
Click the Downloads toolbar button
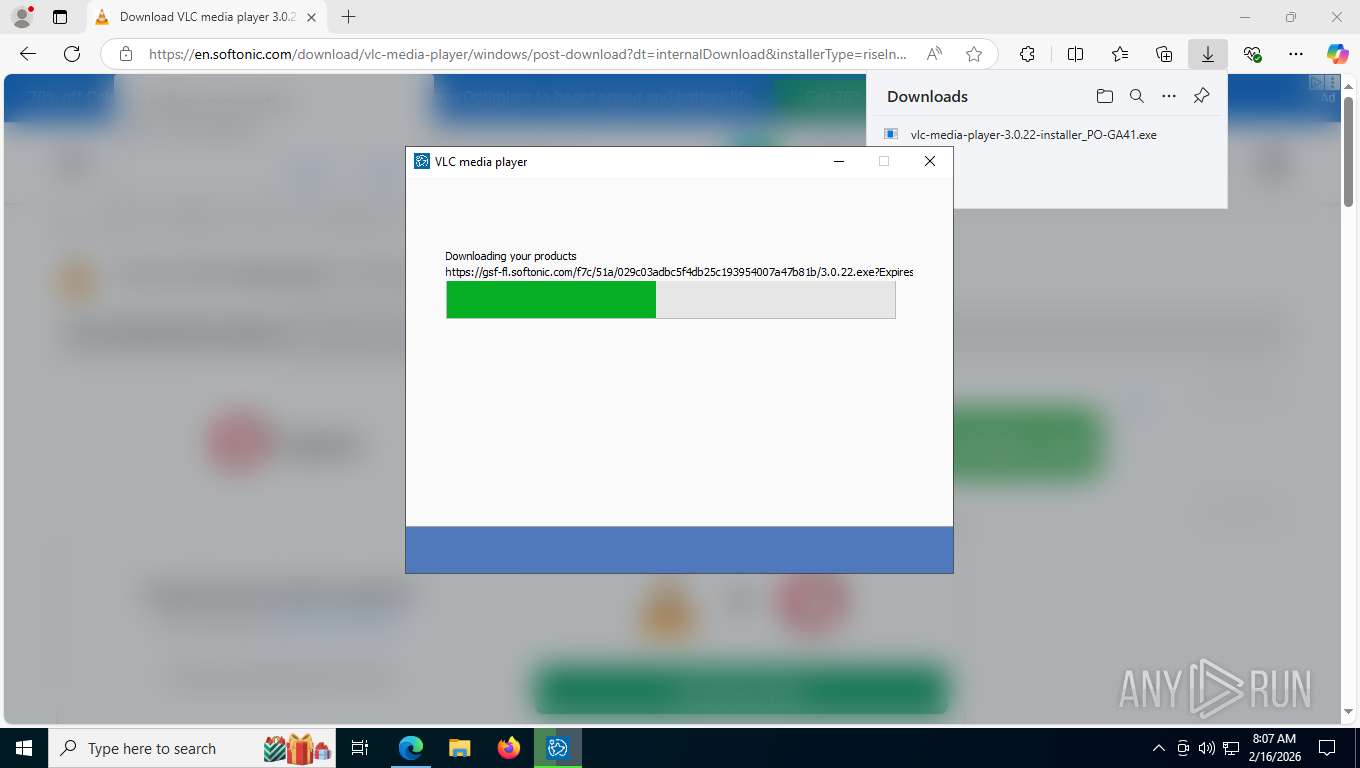(x=1207, y=54)
